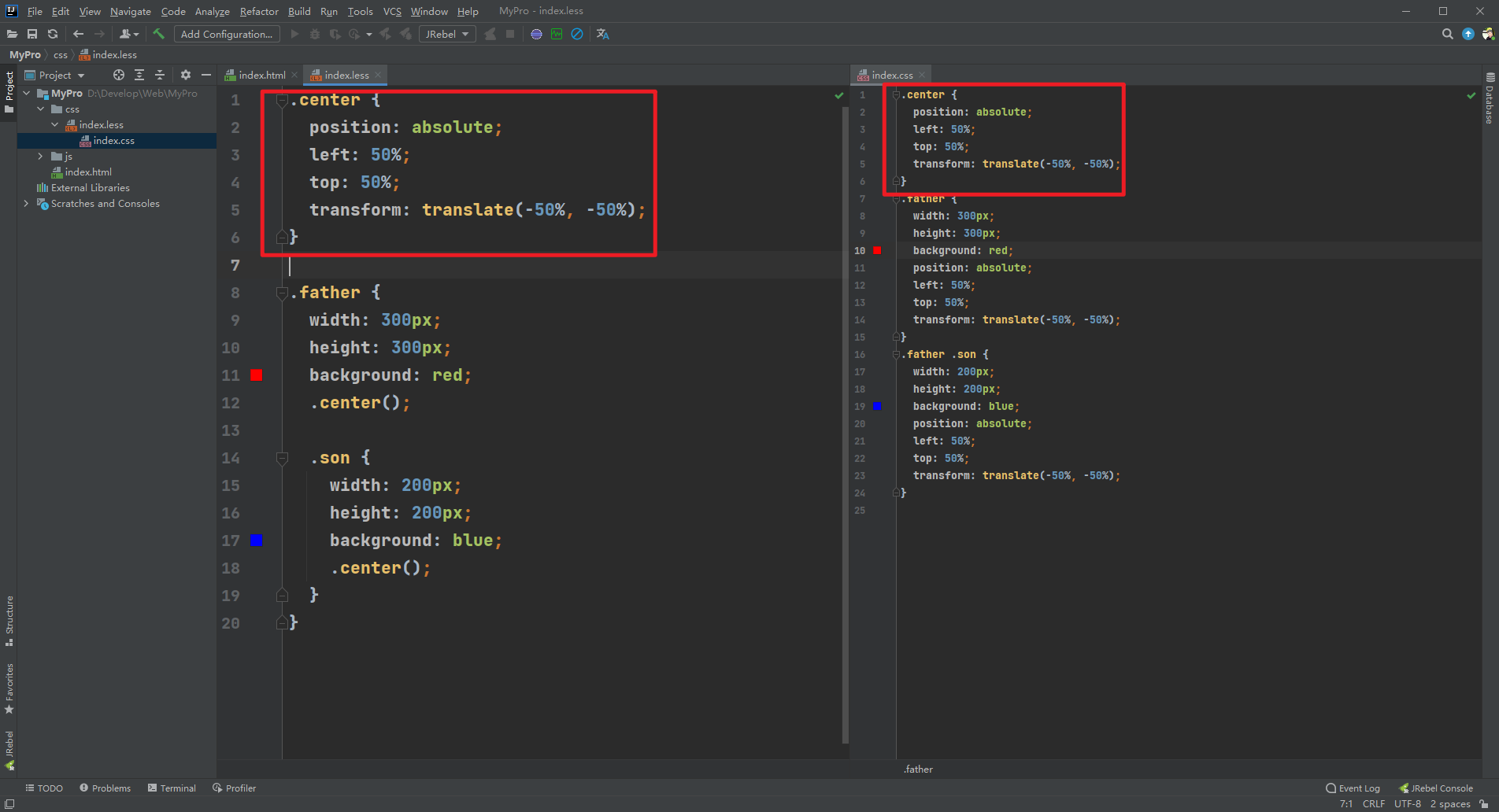Toggle the Database tool window button
This screenshot has width=1499, height=812.
coord(1490,98)
